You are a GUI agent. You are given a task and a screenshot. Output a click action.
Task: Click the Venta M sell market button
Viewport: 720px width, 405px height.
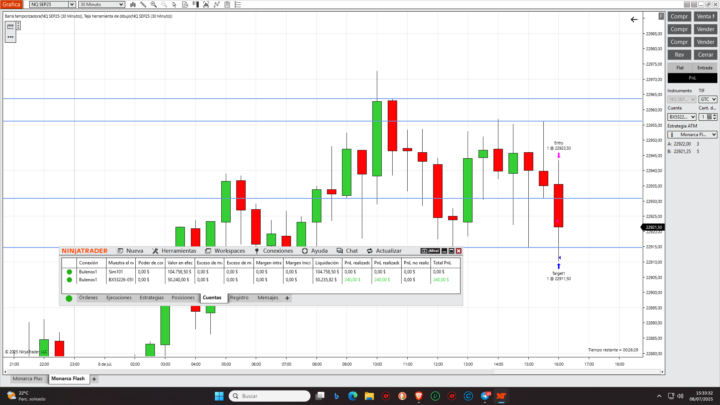pyautogui.click(x=705, y=17)
